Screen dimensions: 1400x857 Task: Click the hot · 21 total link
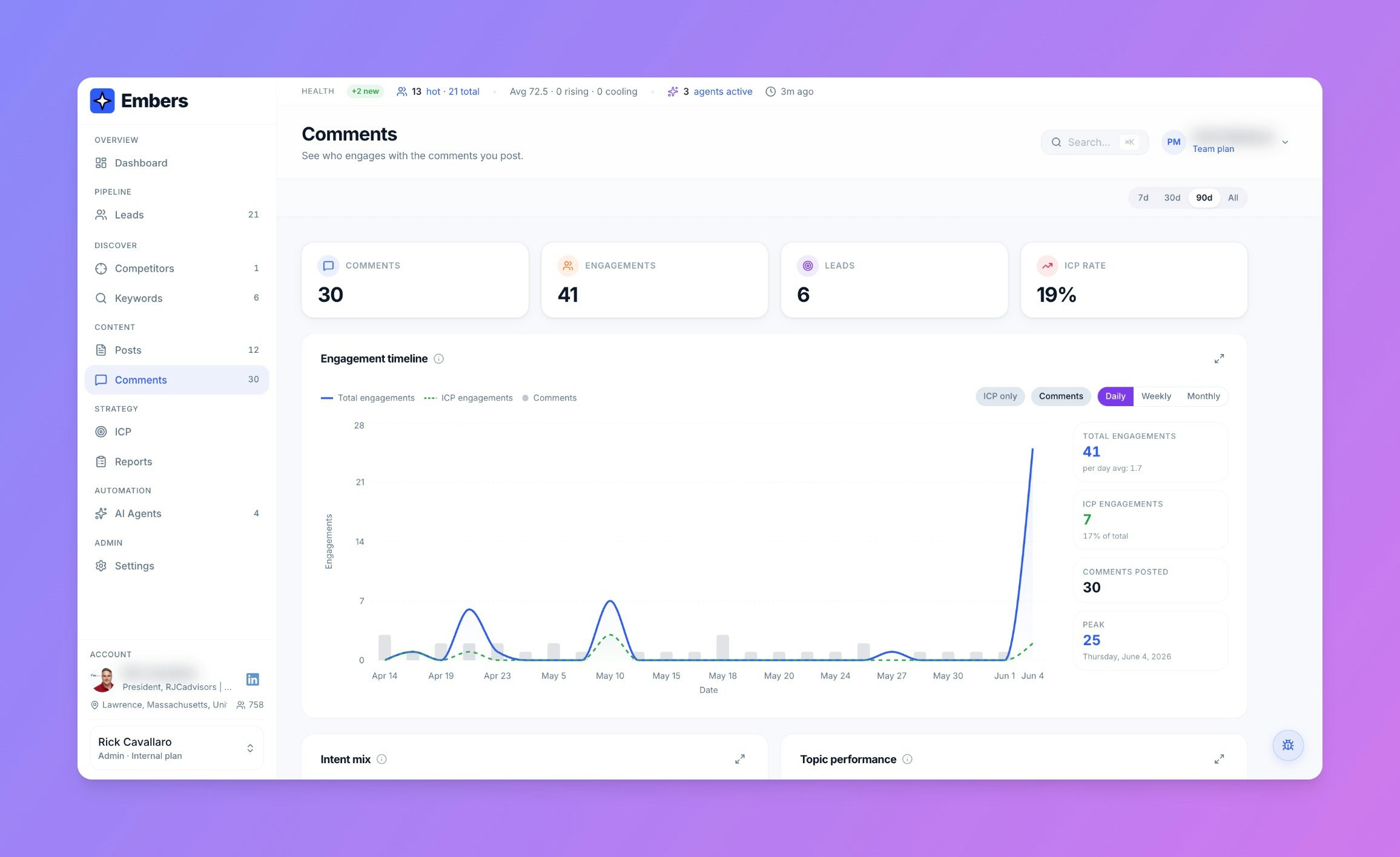tap(452, 91)
